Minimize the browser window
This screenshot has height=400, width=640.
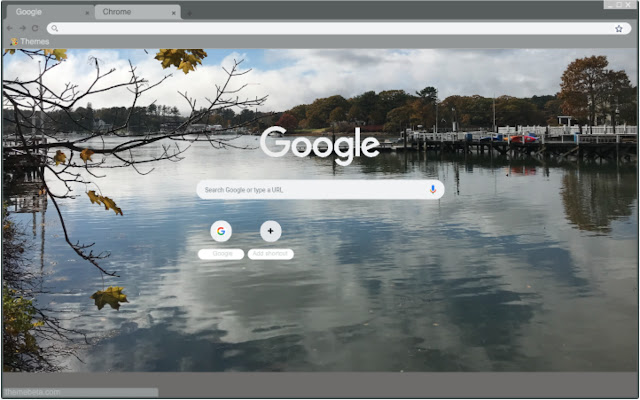(x=610, y=5)
